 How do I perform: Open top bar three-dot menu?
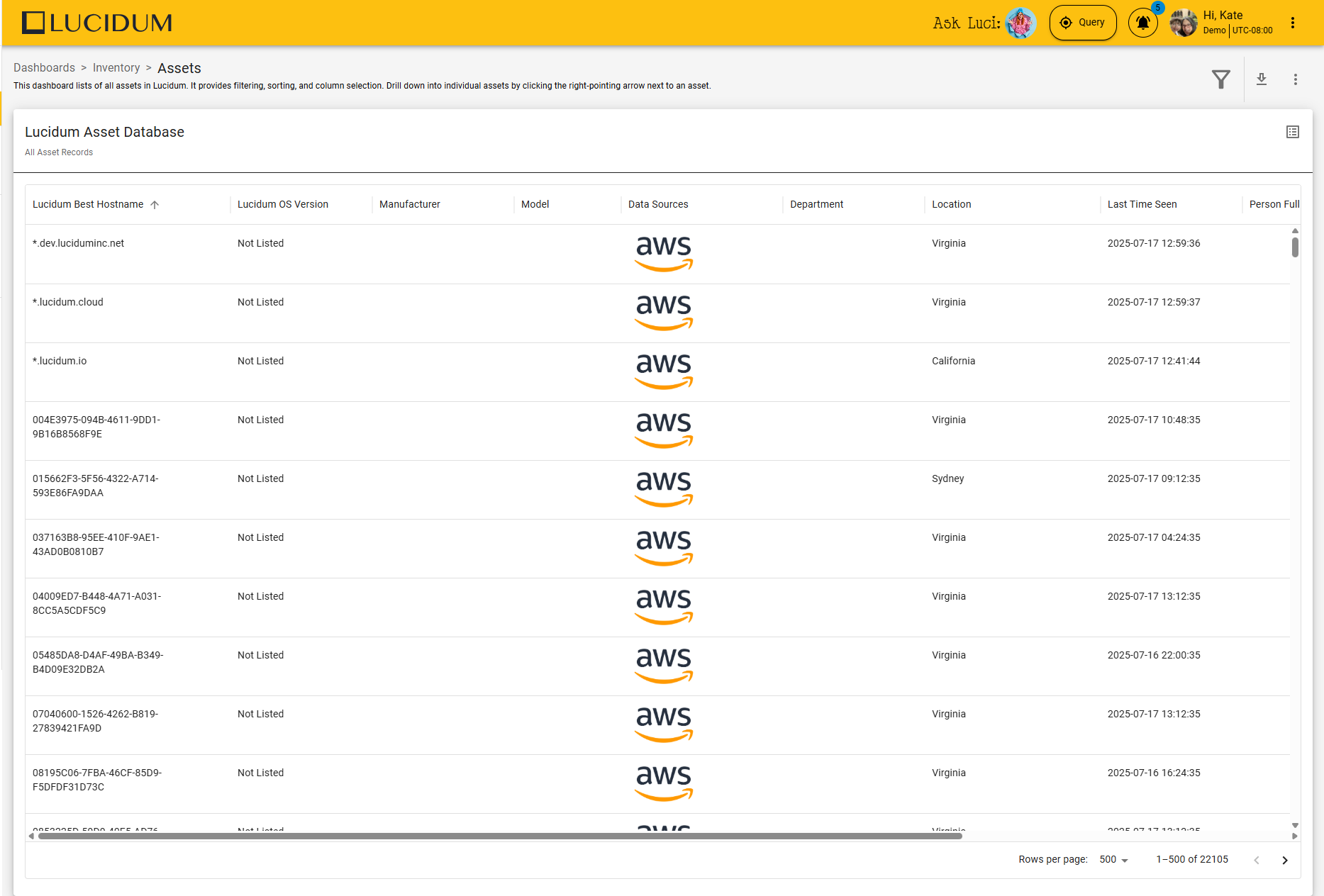coord(1293,23)
